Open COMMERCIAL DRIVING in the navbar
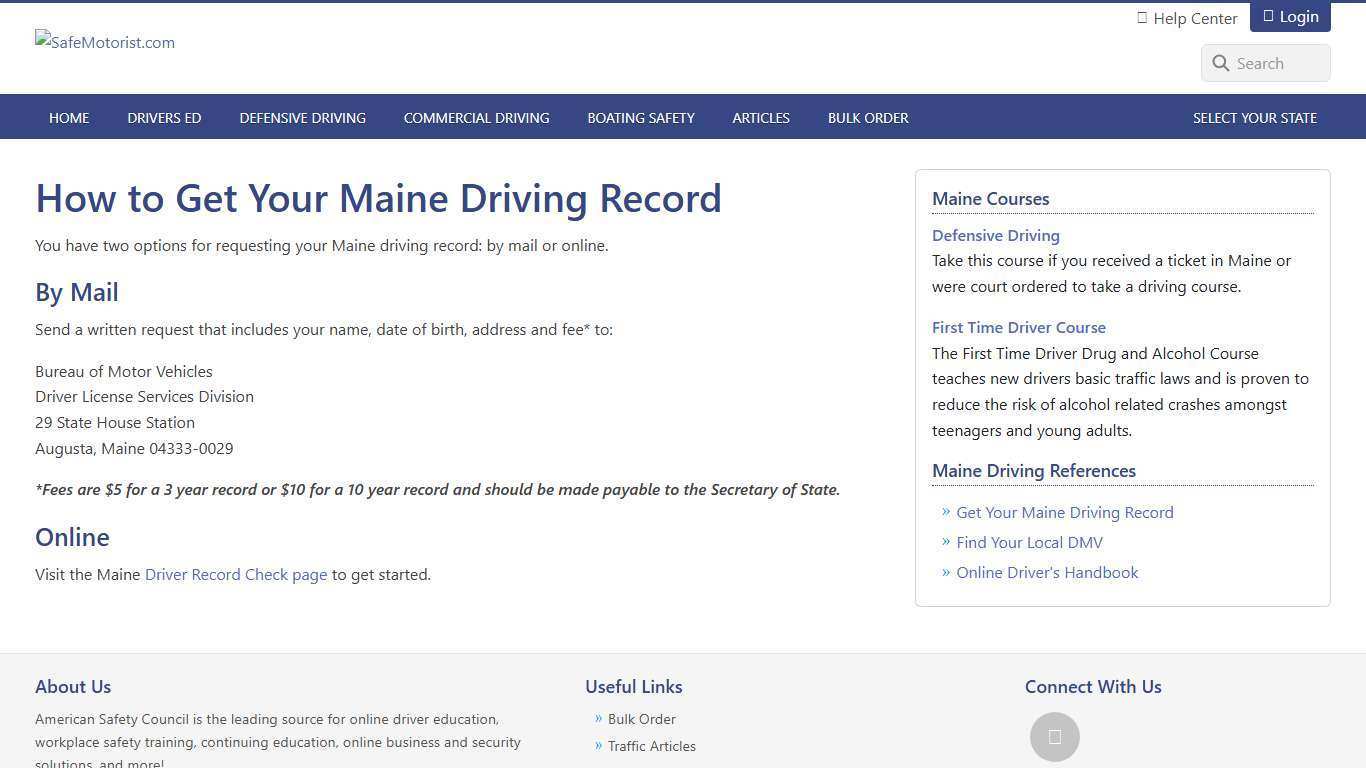The width and height of the screenshot is (1366, 768). tap(477, 117)
